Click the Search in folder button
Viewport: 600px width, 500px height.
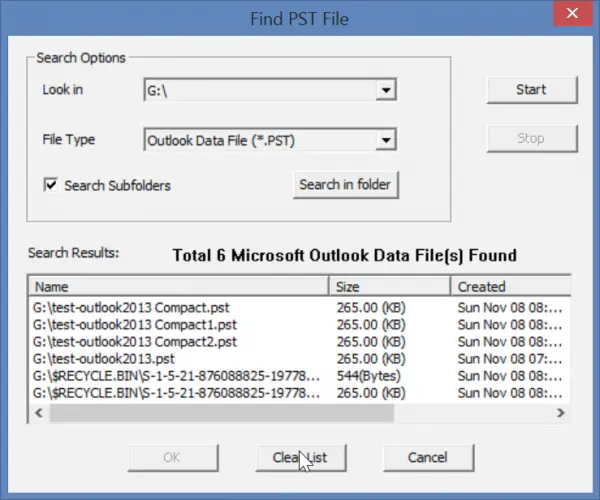pyautogui.click(x=346, y=185)
